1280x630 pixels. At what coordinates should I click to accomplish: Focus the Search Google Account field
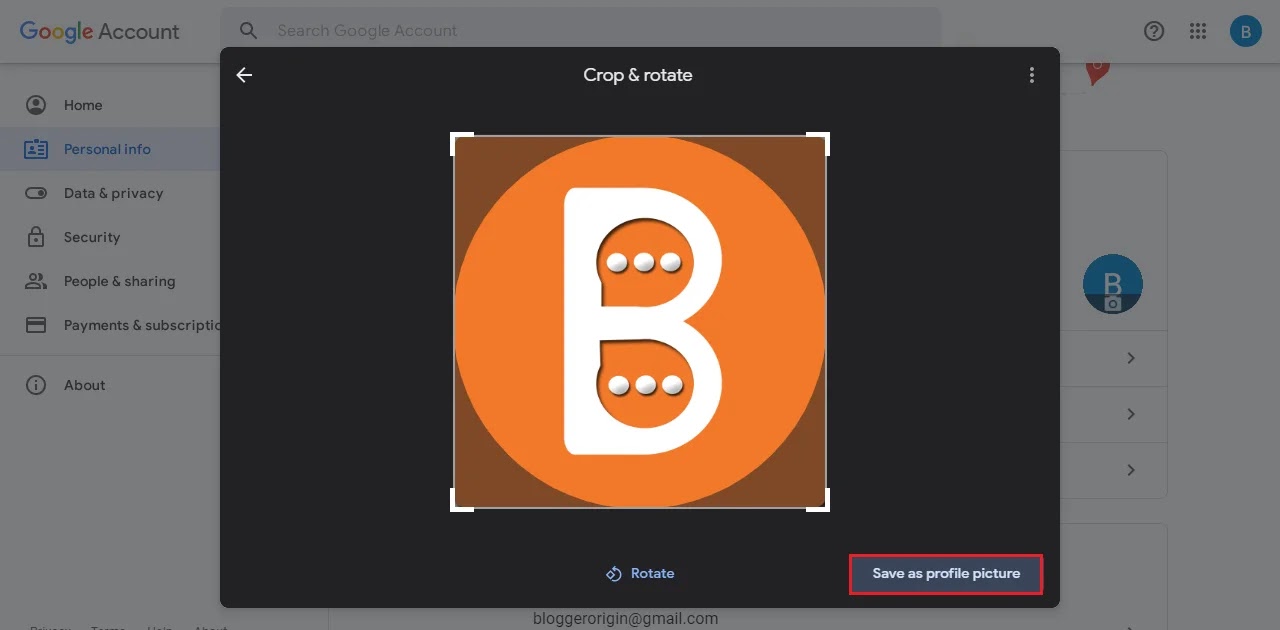(x=580, y=31)
